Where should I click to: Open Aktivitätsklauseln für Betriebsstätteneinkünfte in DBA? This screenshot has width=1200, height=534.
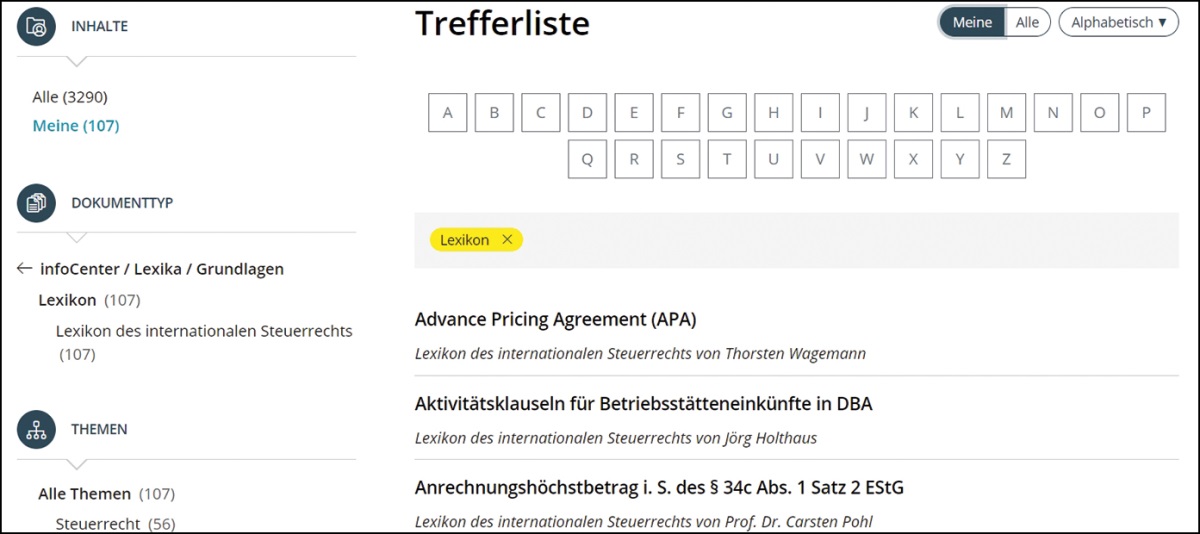[x=643, y=404]
